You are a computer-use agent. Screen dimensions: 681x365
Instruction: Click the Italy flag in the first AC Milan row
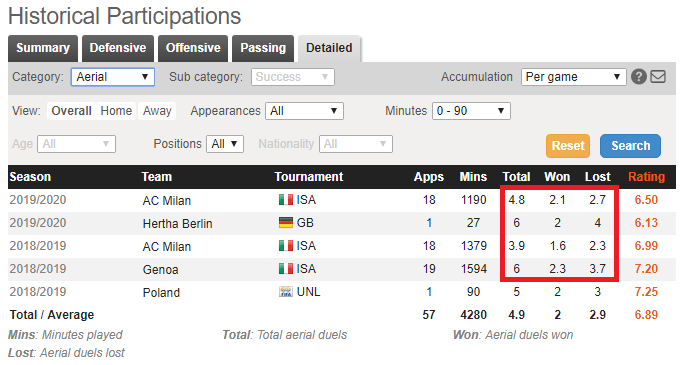coord(286,200)
